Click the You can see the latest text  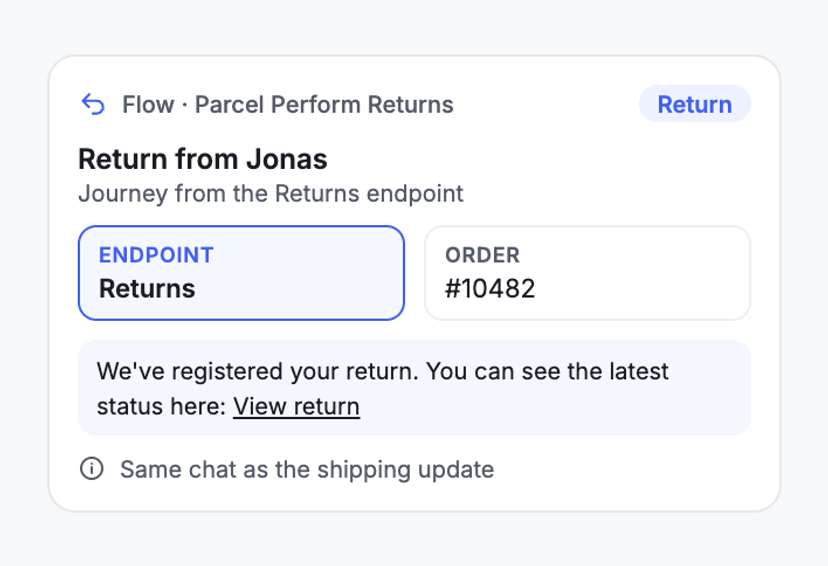[x=548, y=371]
